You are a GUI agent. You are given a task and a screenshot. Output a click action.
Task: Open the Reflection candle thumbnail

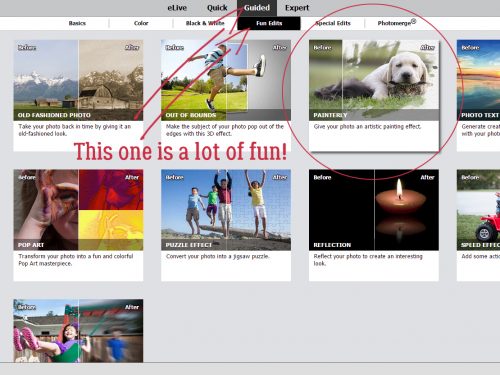[x=374, y=210]
